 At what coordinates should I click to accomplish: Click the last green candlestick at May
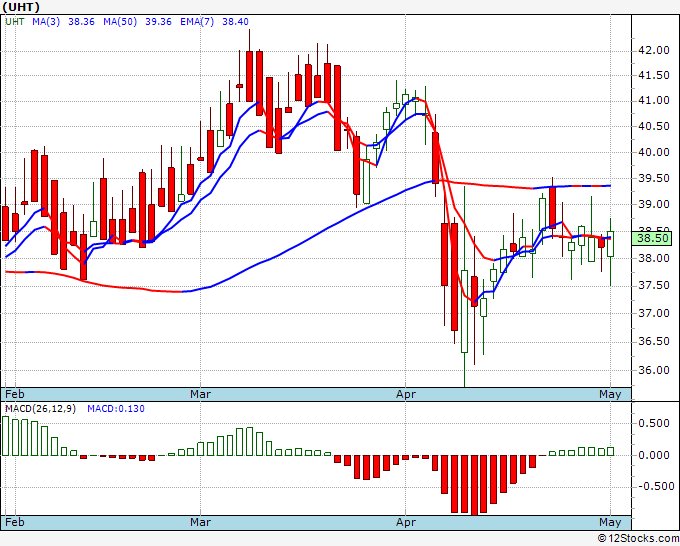click(611, 244)
